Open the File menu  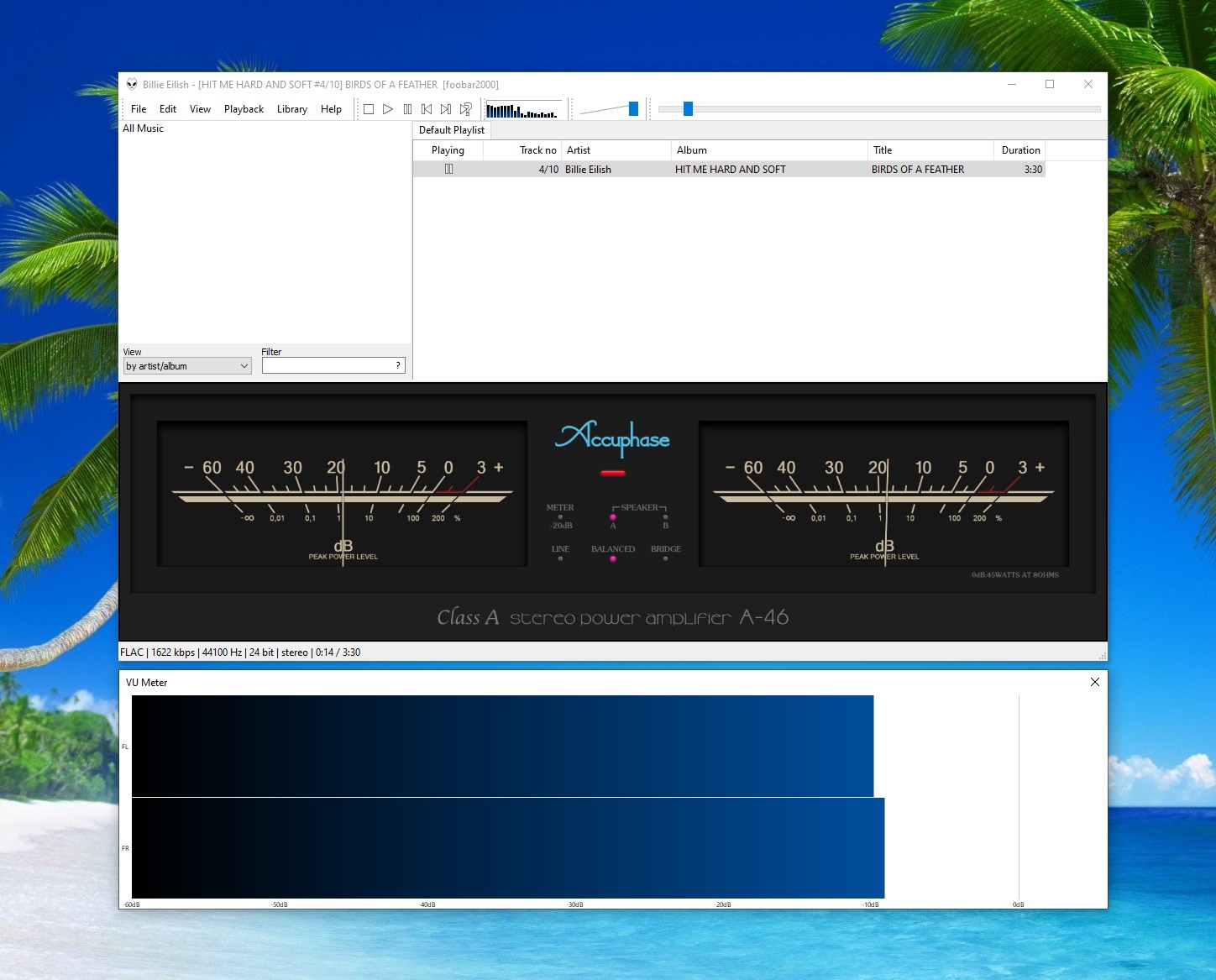139,109
